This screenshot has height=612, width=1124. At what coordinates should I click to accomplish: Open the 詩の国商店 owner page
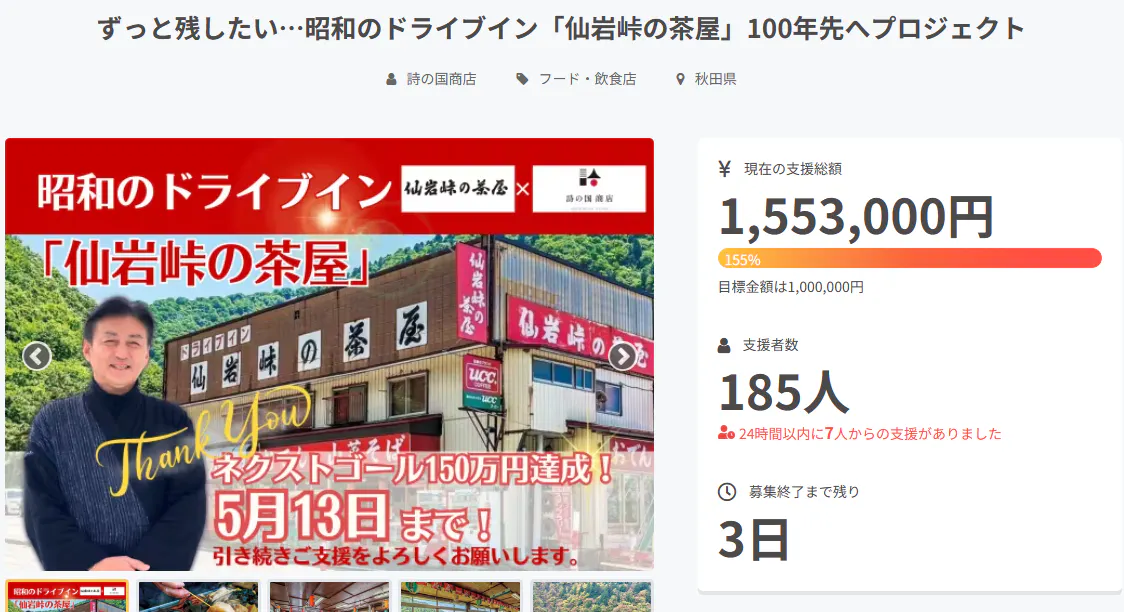pos(441,79)
